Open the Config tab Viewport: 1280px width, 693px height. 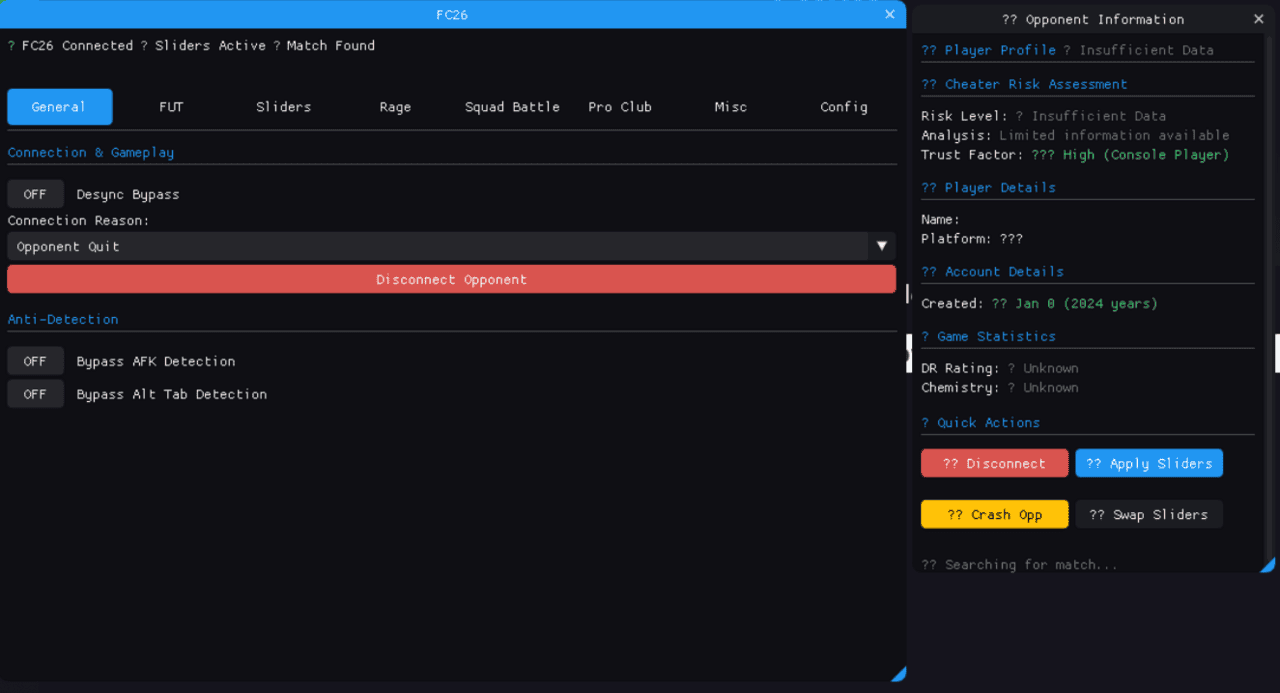click(x=843, y=107)
